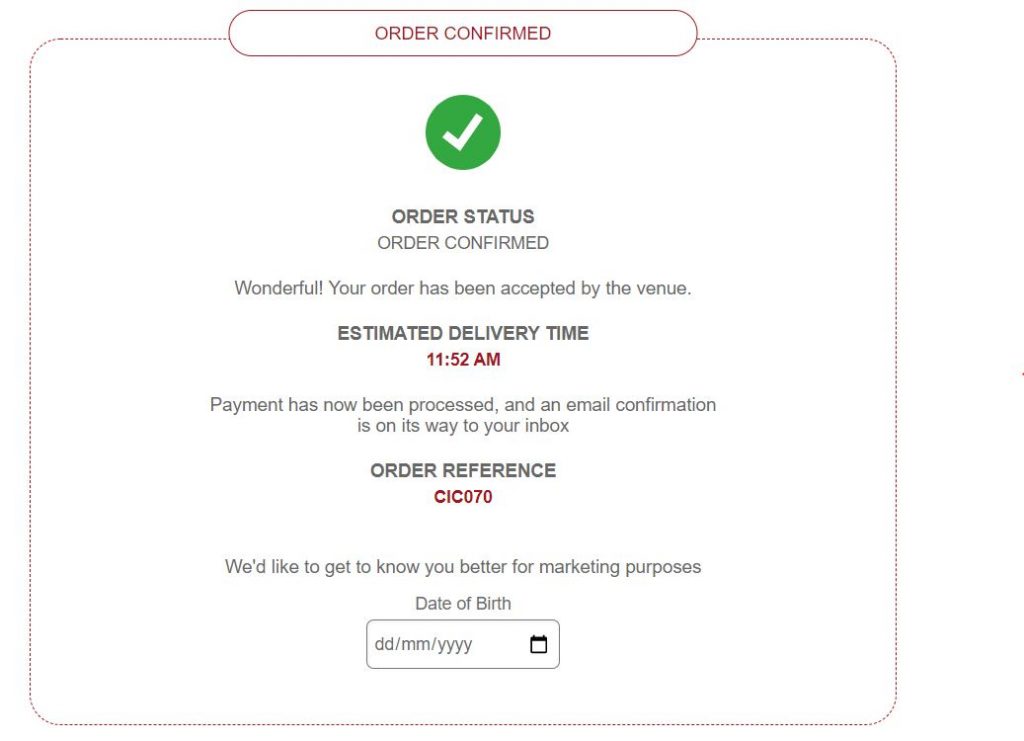Image resolution: width=1024 pixels, height=741 pixels.
Task: Select the ORDER REFERENCE heading
Action: point(463,471)
